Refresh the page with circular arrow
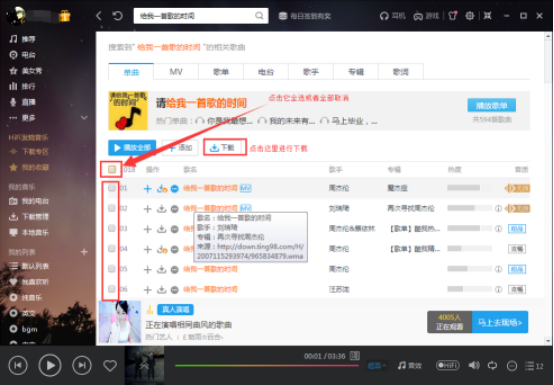Viewport: 554px width, 385px height. (117, 16)
